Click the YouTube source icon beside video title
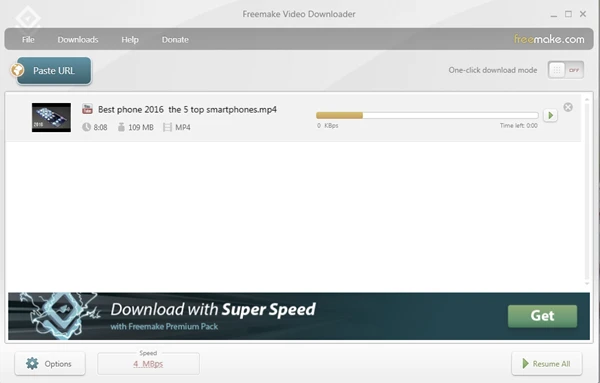The height and width of the screenshot is (383, 600). coord(87,109)
